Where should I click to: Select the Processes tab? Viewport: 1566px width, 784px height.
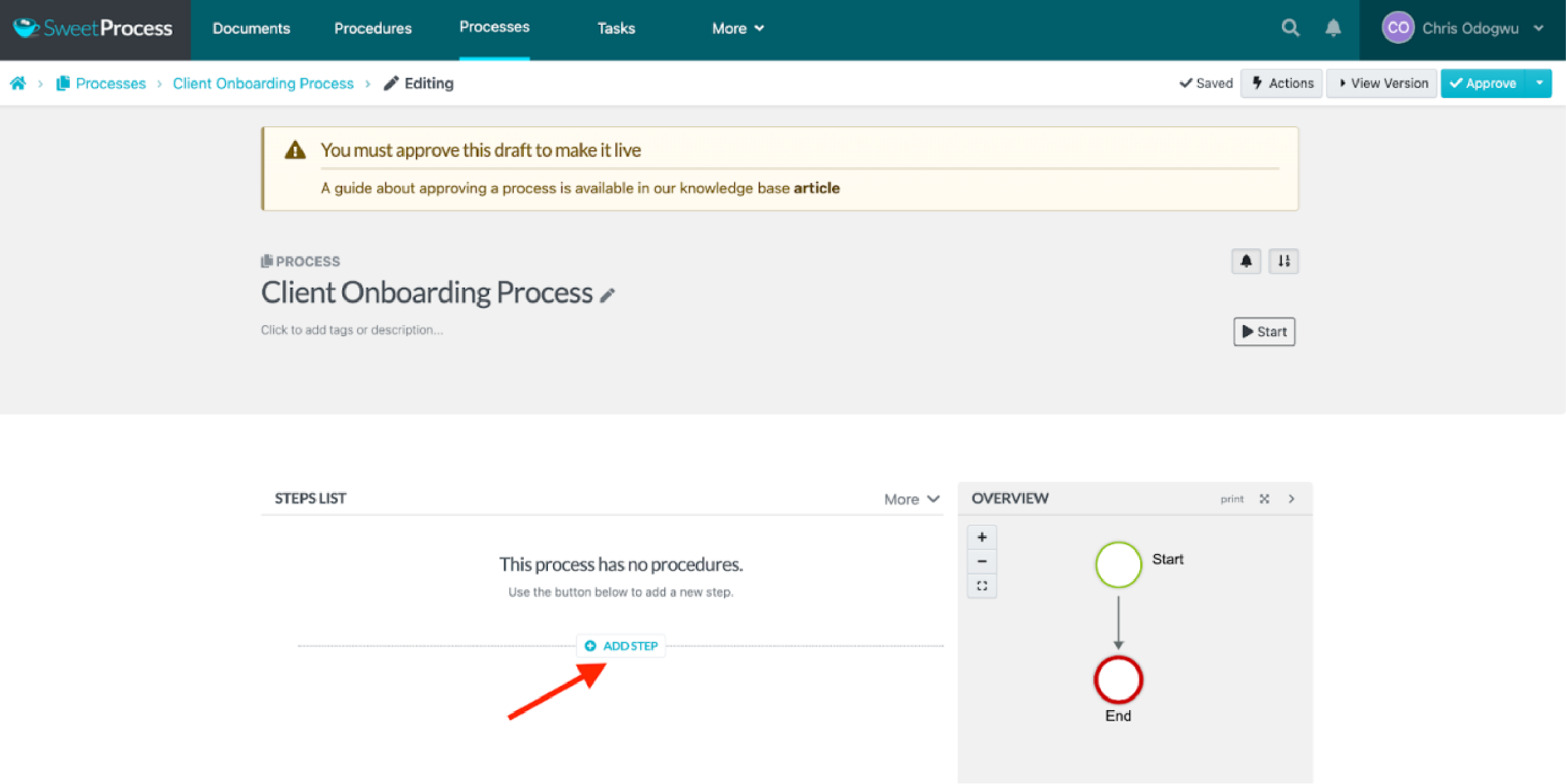(494, 28)
